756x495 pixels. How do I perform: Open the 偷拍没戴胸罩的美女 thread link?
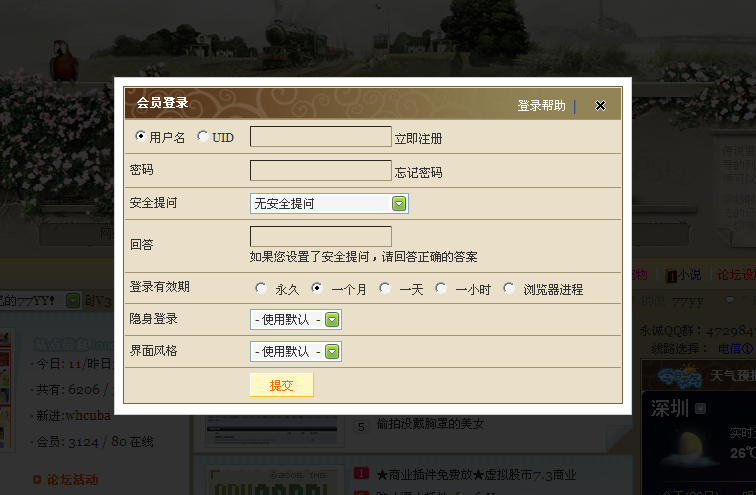430,424
